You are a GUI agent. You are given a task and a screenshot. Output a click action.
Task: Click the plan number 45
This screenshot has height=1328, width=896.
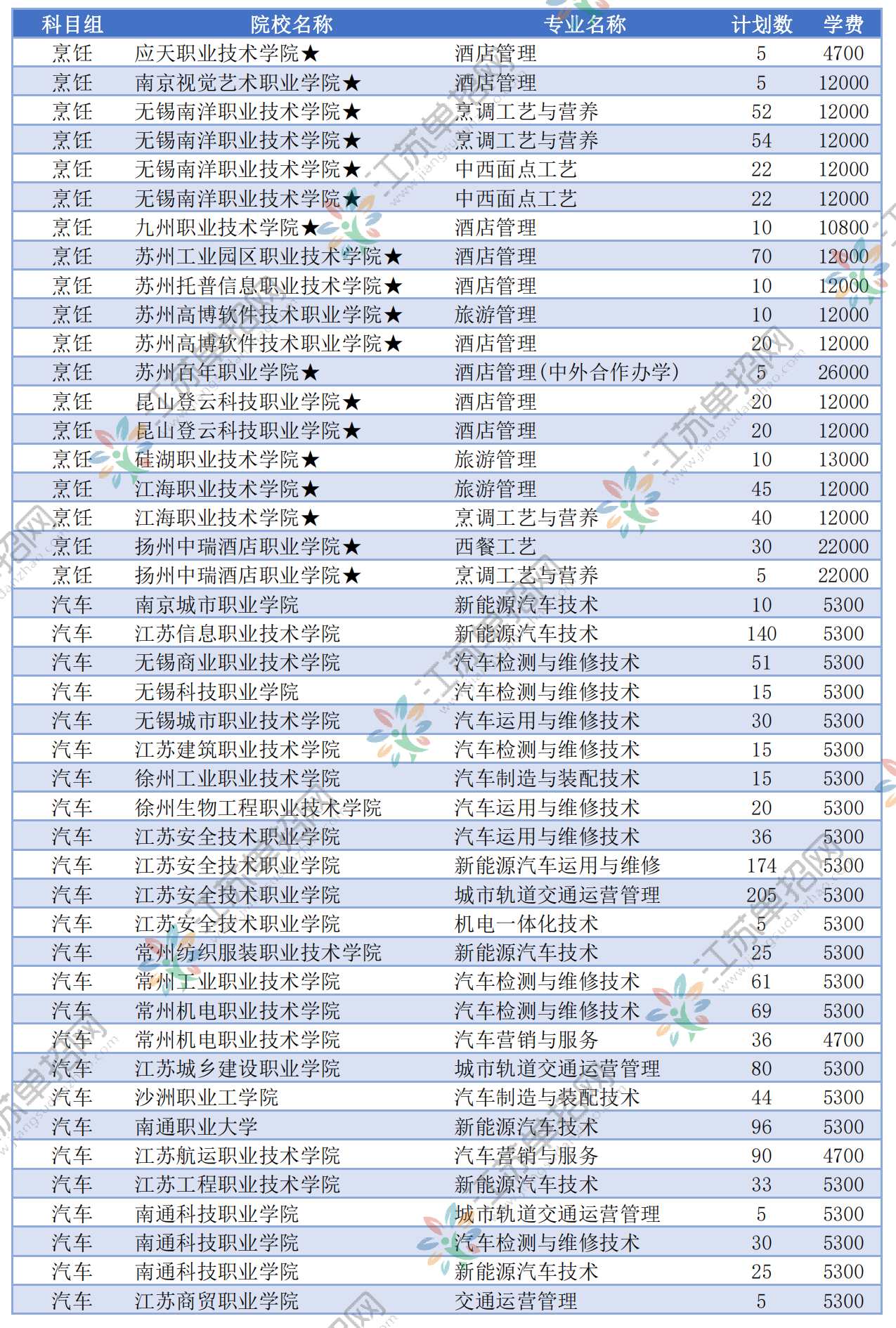click(x=762, y=489)
